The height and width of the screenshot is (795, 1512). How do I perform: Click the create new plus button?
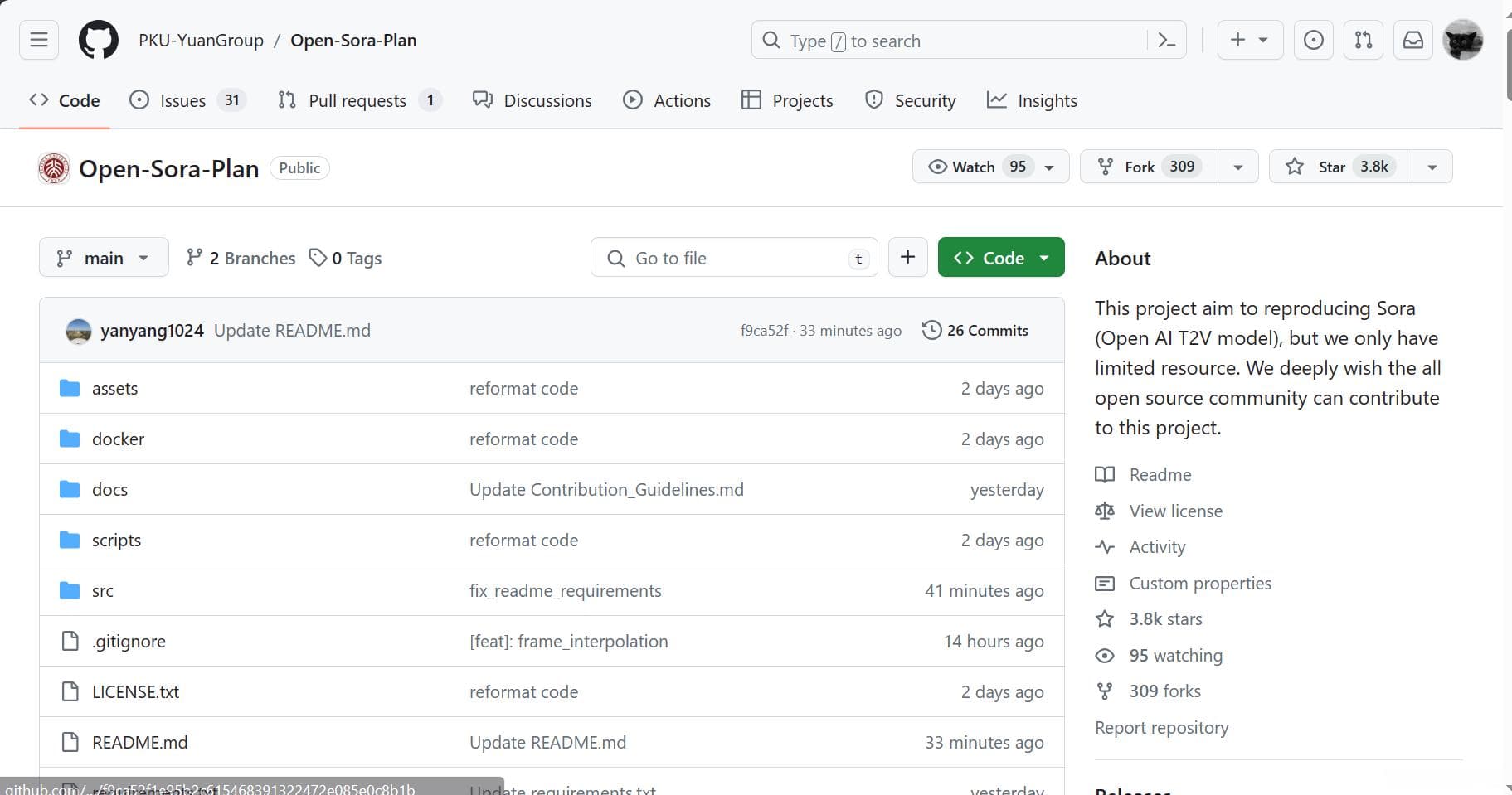(1250, 40)
